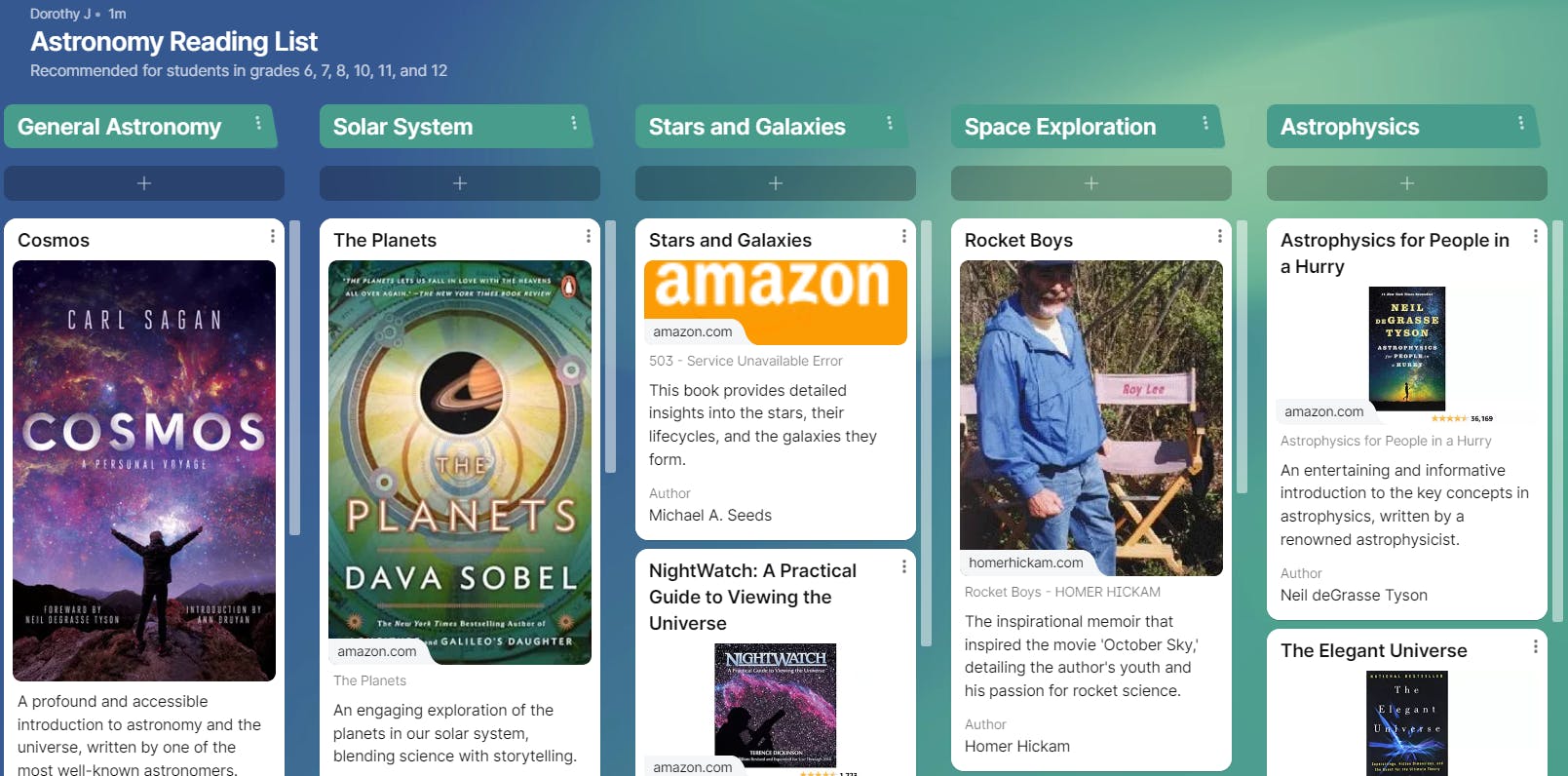The height and width of the screenshot is (776, 1568).
Task: Follow the amazon.com link on the NightWatch card
Action: (x=693, y=767)
